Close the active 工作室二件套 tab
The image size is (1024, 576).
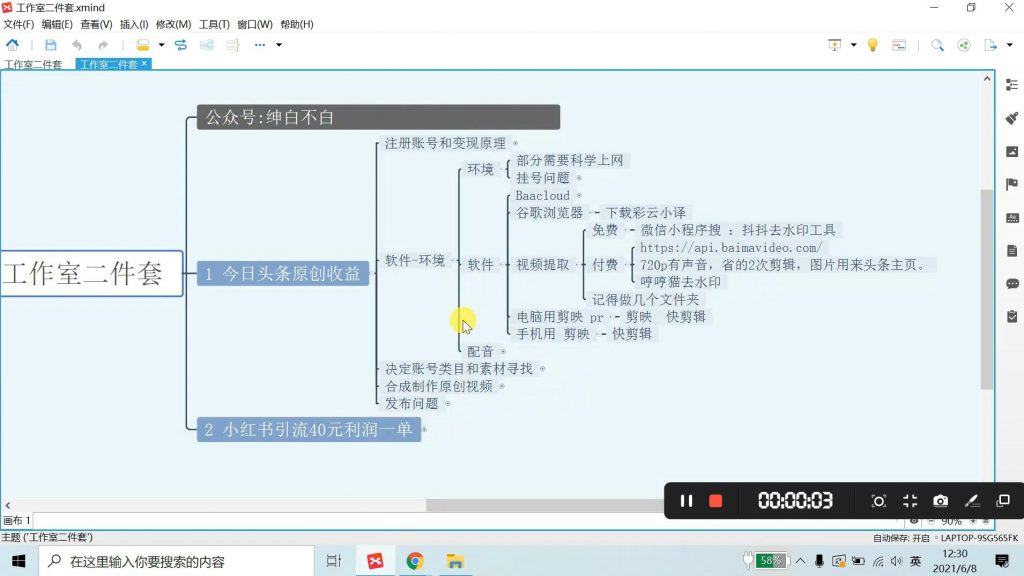point(144,63)
